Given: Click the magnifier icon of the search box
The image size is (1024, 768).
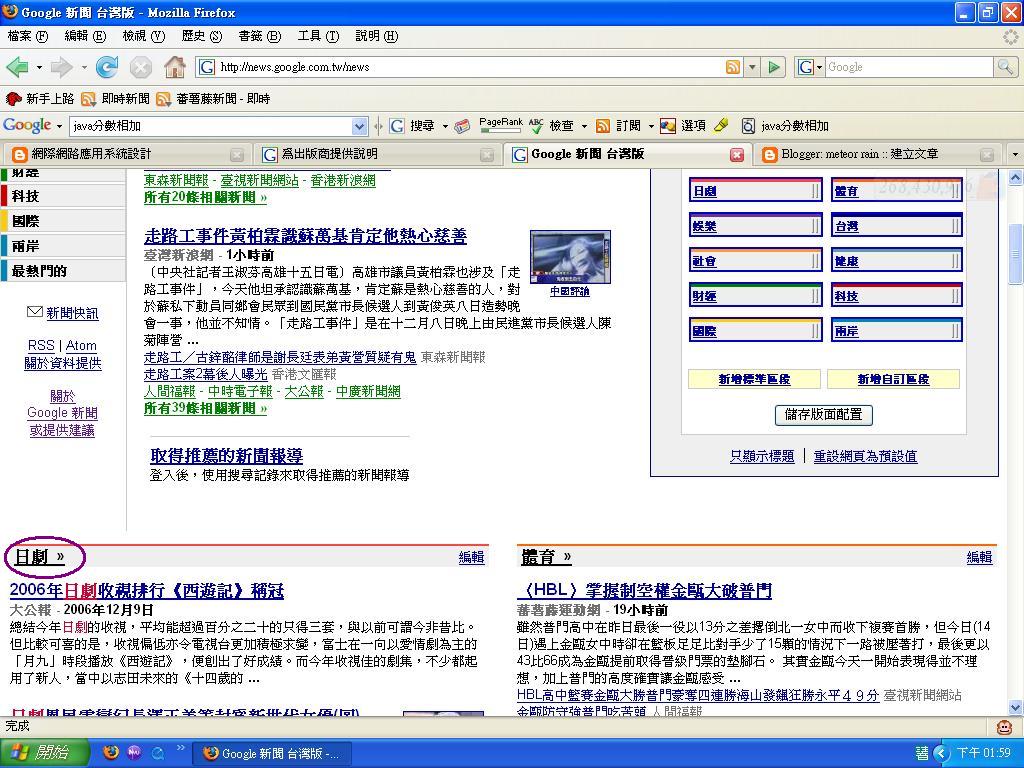Looking at the screenshot, I should [x=1004, y=67].
